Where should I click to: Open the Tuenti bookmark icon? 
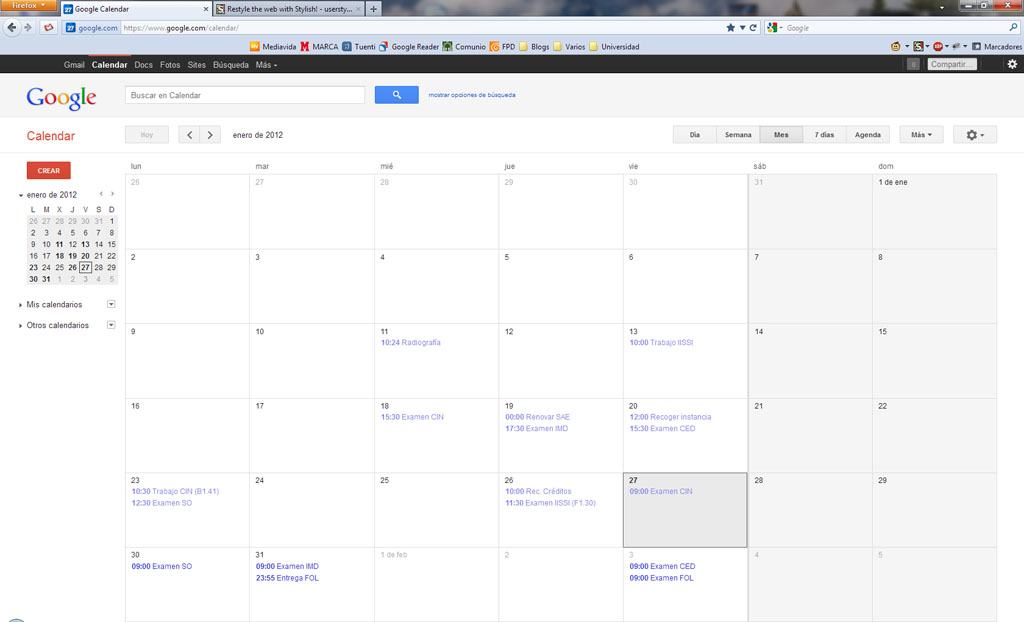click(x=348, y=46)
